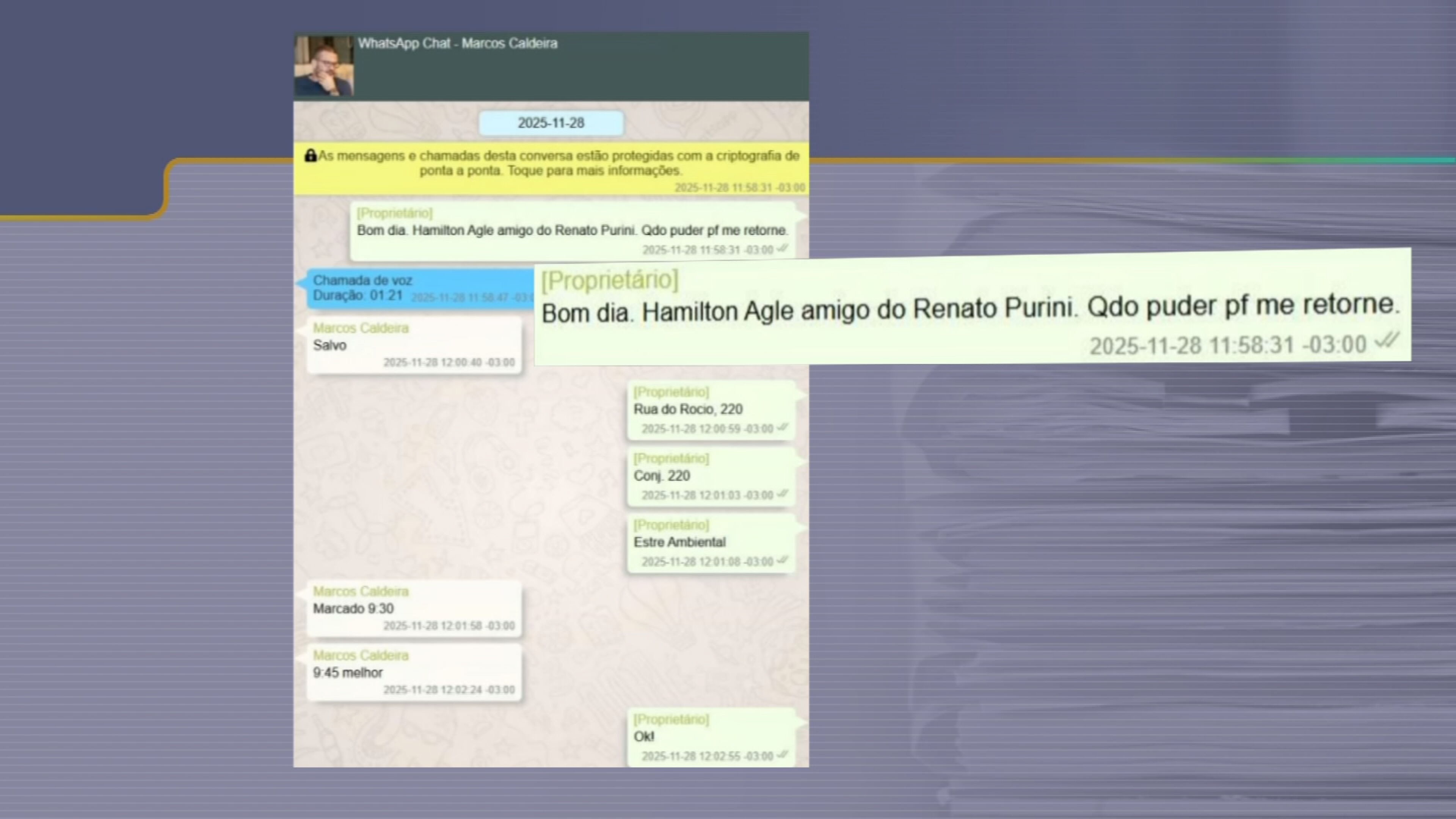The height and width of the screenshot is (819, 1456).
Task: Click the encryption notice timestamp 11:58:31
Action: [740, 188]
